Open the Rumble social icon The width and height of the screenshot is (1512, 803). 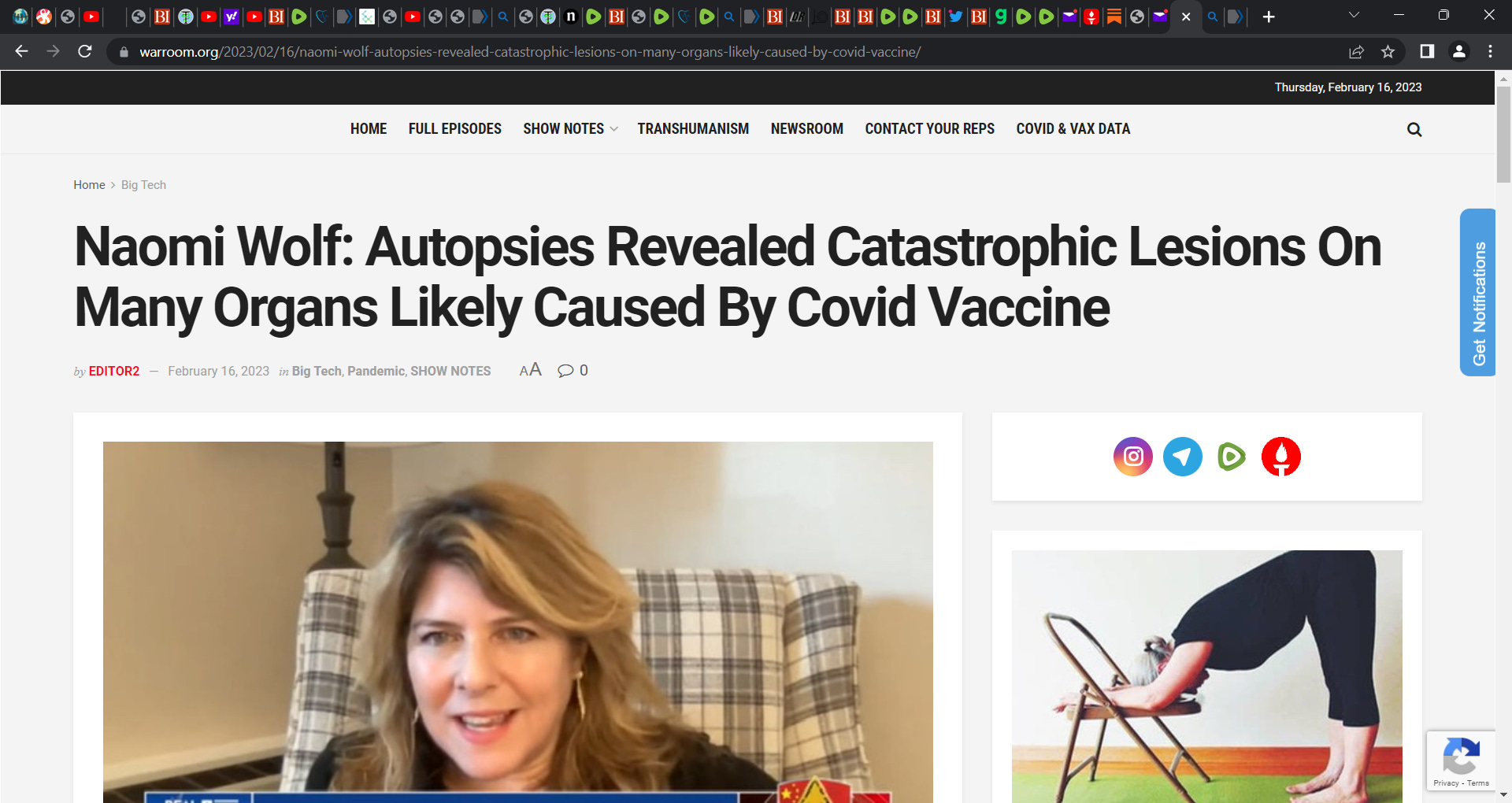(1232, 457)
